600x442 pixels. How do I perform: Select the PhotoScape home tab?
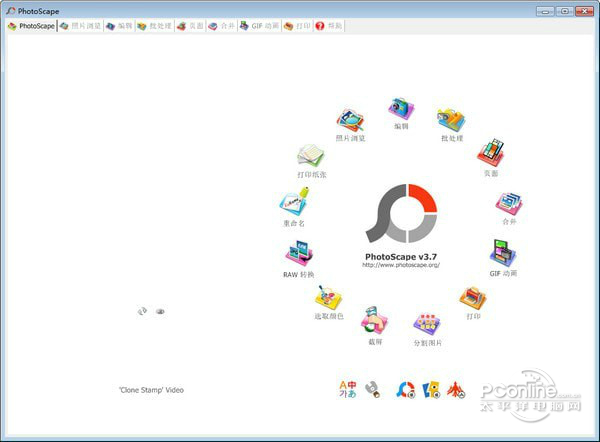click(x=32, y=26)
